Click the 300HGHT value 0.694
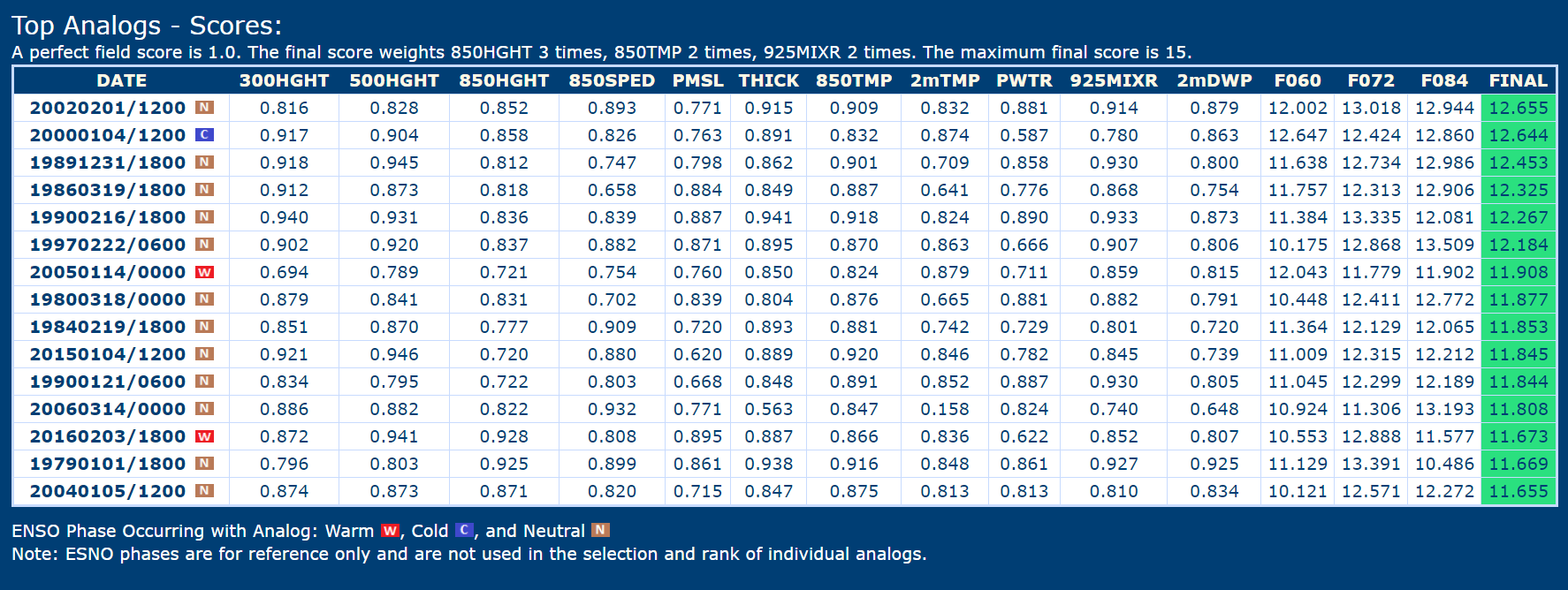 coord(285,272)
